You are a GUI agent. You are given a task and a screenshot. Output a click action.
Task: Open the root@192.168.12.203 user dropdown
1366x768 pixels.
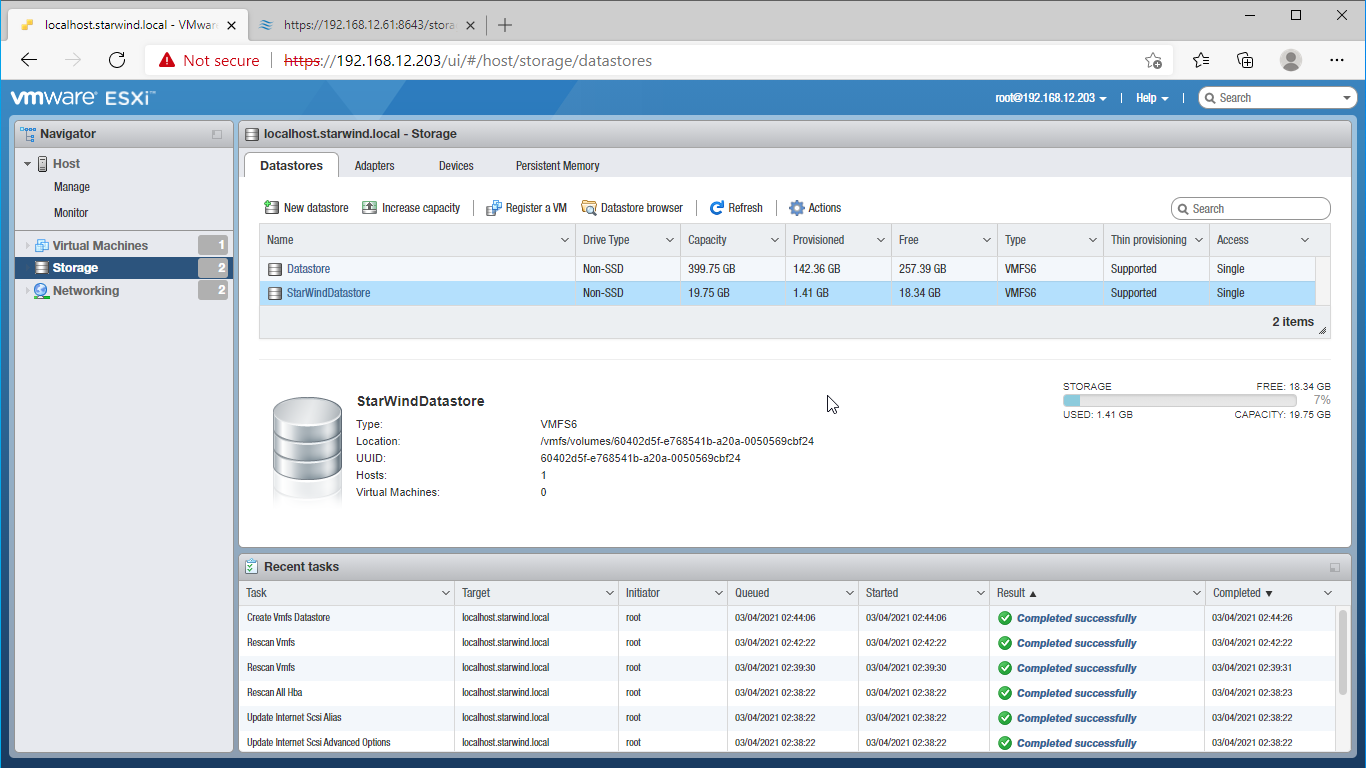[1051, 98]
